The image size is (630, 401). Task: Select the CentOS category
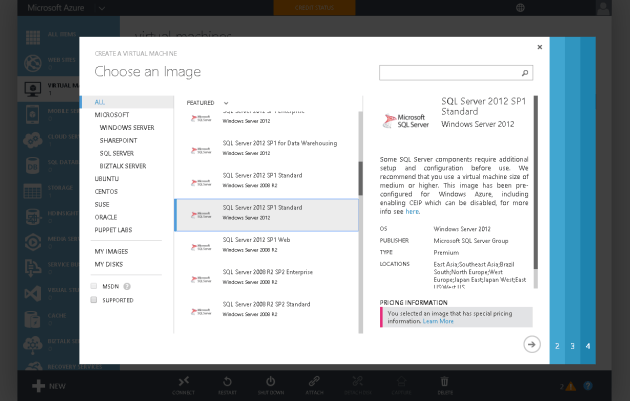click(x=106, y=192)
